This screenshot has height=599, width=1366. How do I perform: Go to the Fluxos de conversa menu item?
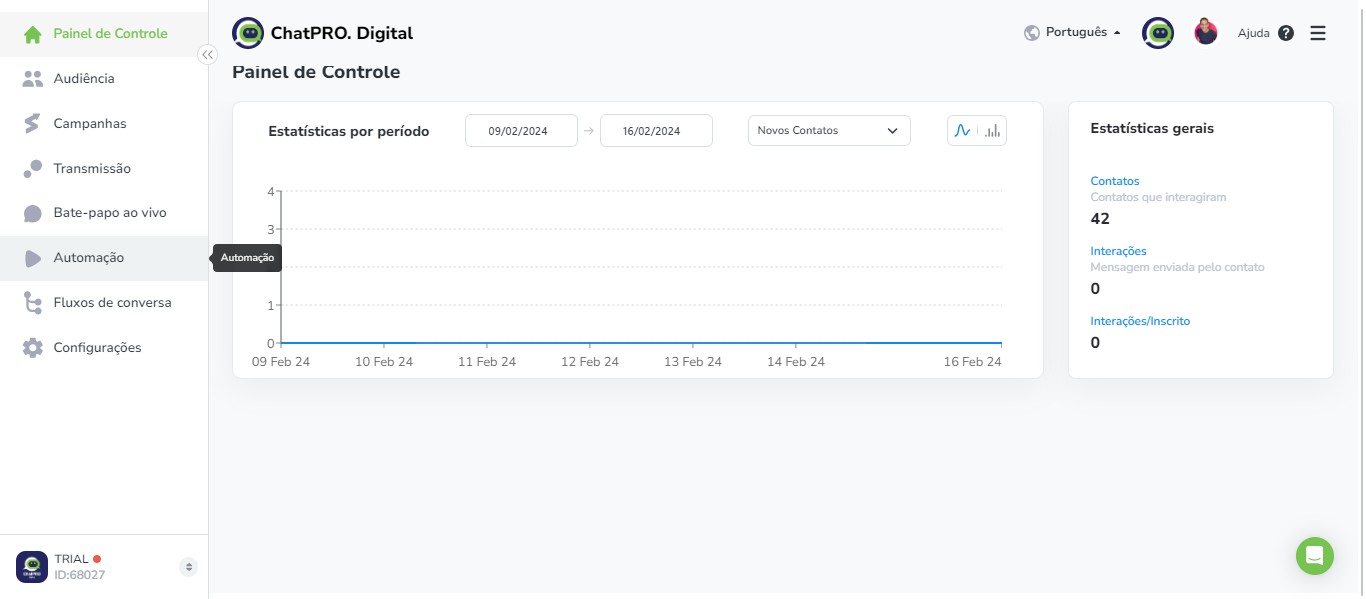click(104, 303)
